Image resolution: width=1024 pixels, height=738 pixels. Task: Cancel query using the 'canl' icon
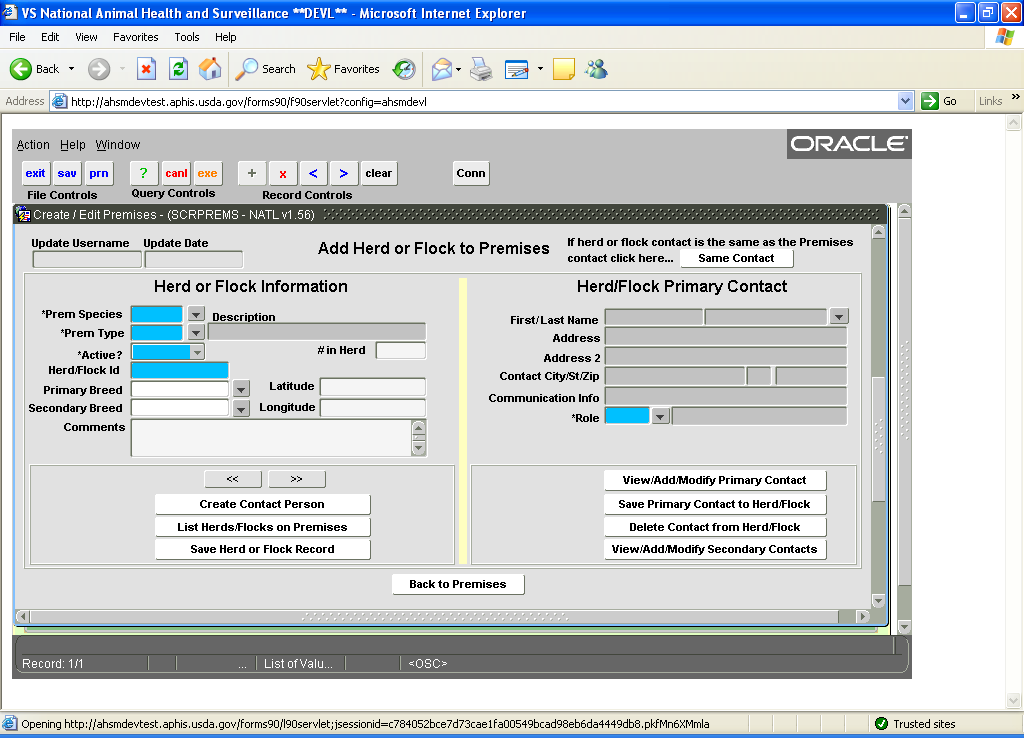[x=176, y=173]
